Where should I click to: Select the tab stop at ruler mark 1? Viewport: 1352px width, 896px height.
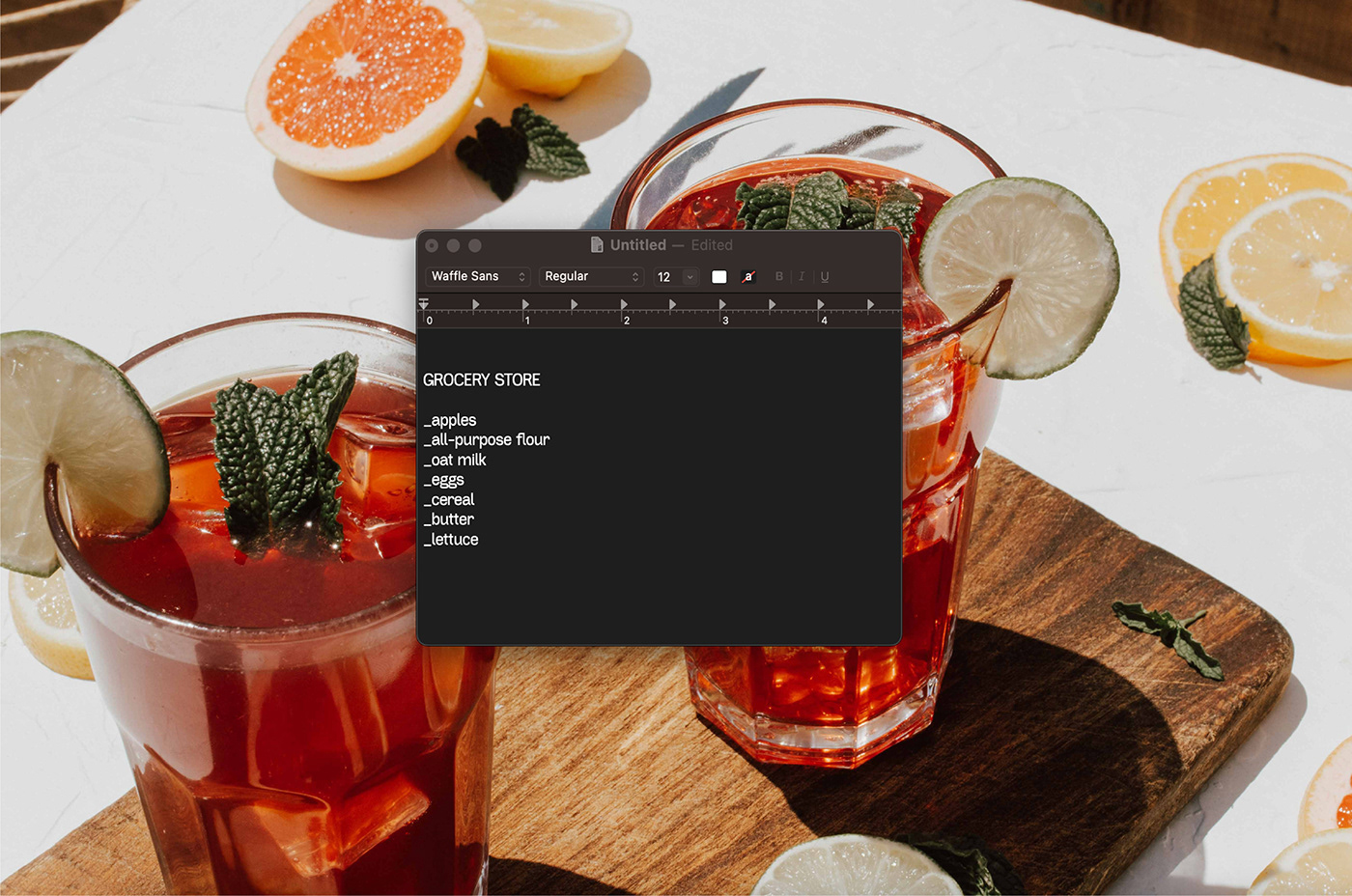click(525, 304)
